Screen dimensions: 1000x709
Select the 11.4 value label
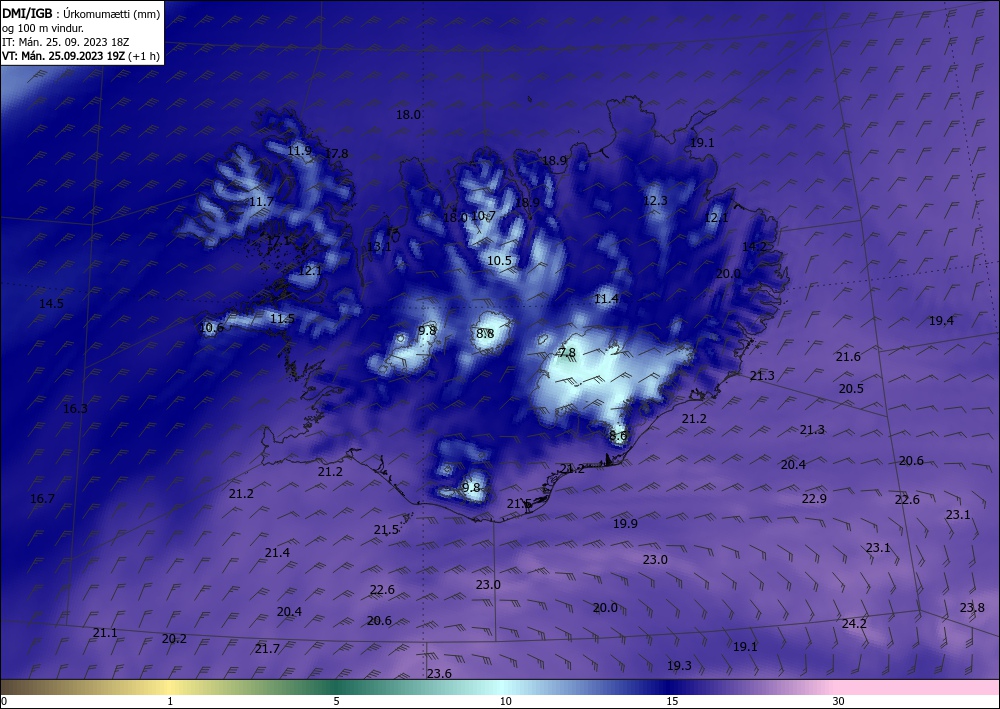point(607,299)
